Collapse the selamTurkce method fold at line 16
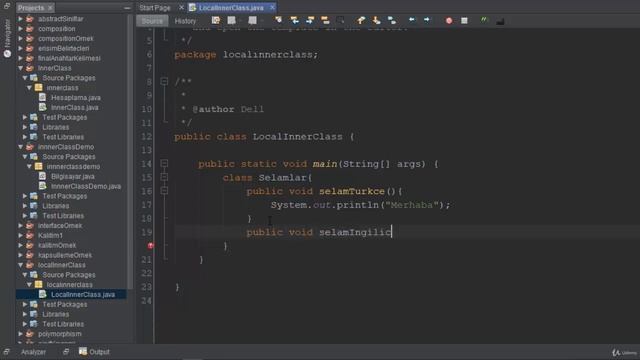The image size is (640, 360). click(x=164, y=191)
